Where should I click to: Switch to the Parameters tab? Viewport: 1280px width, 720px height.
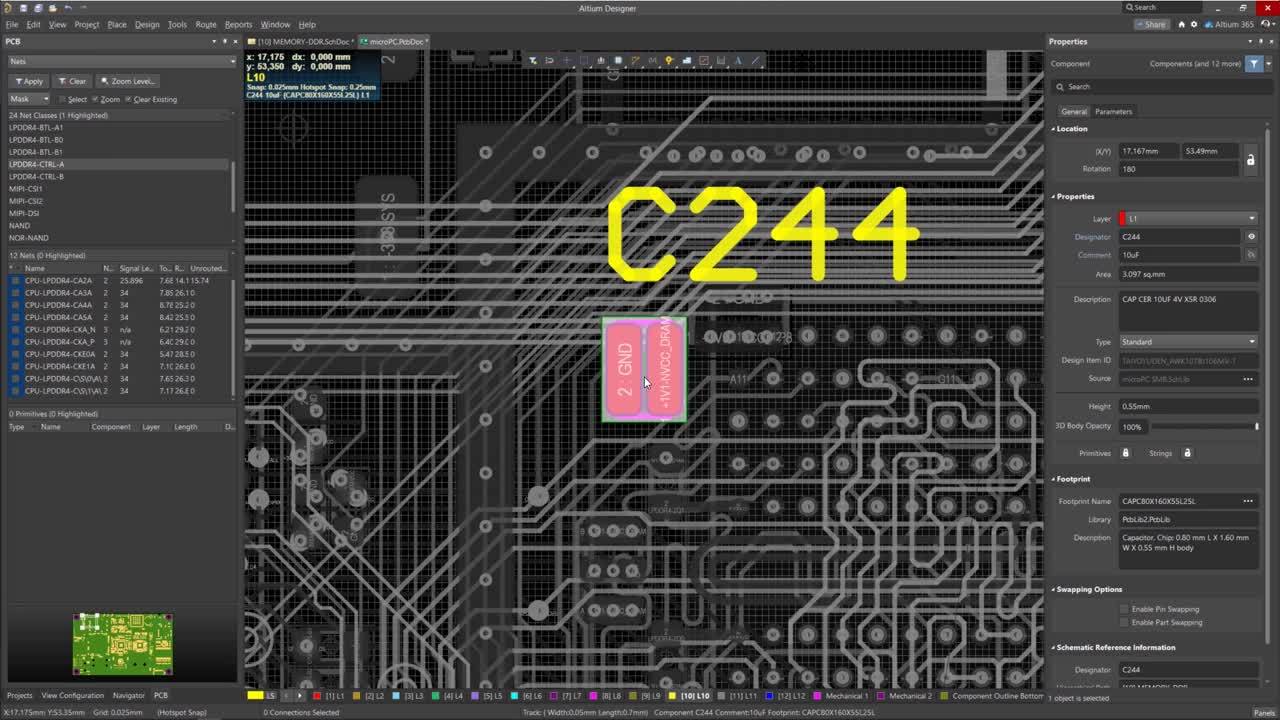coord(1113,111)
